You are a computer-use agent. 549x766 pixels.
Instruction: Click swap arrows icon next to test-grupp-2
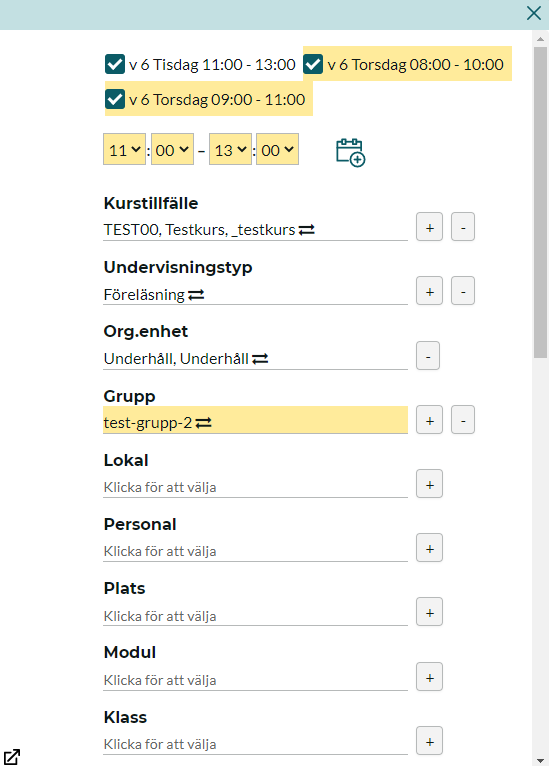(x=204, y=423)
